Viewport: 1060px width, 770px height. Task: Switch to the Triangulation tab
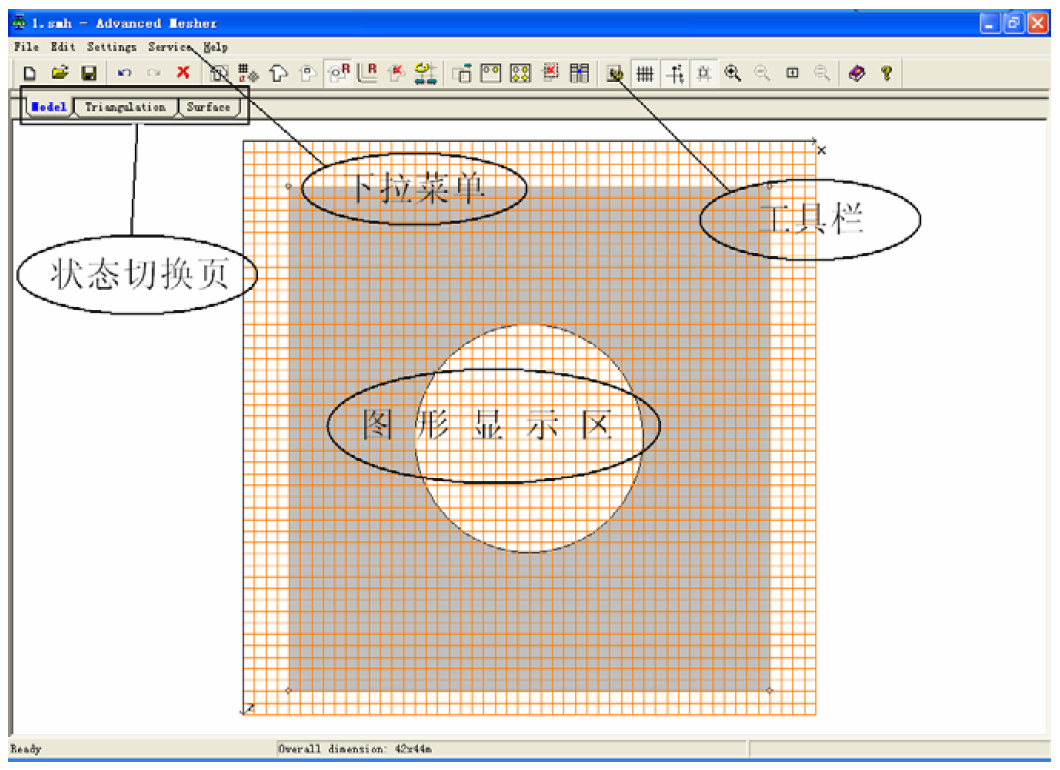pyautogui.click(x=125, y=107)
